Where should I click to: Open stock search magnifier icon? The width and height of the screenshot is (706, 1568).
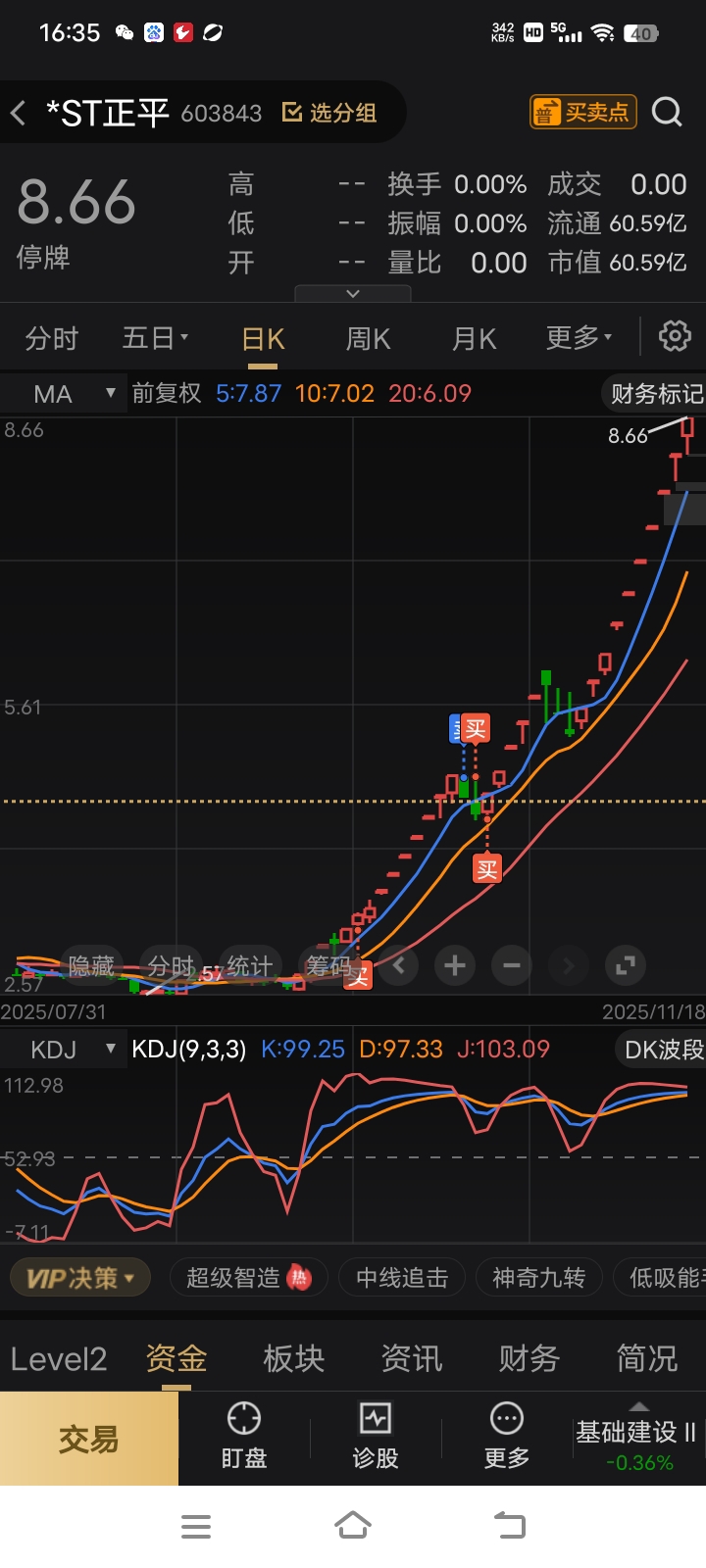(667, 113)
